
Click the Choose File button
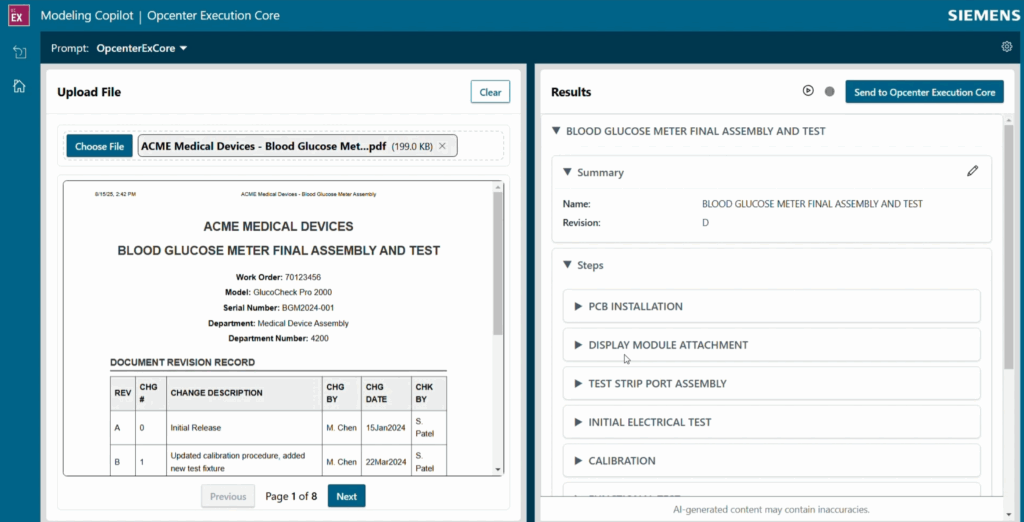point(99,146)
